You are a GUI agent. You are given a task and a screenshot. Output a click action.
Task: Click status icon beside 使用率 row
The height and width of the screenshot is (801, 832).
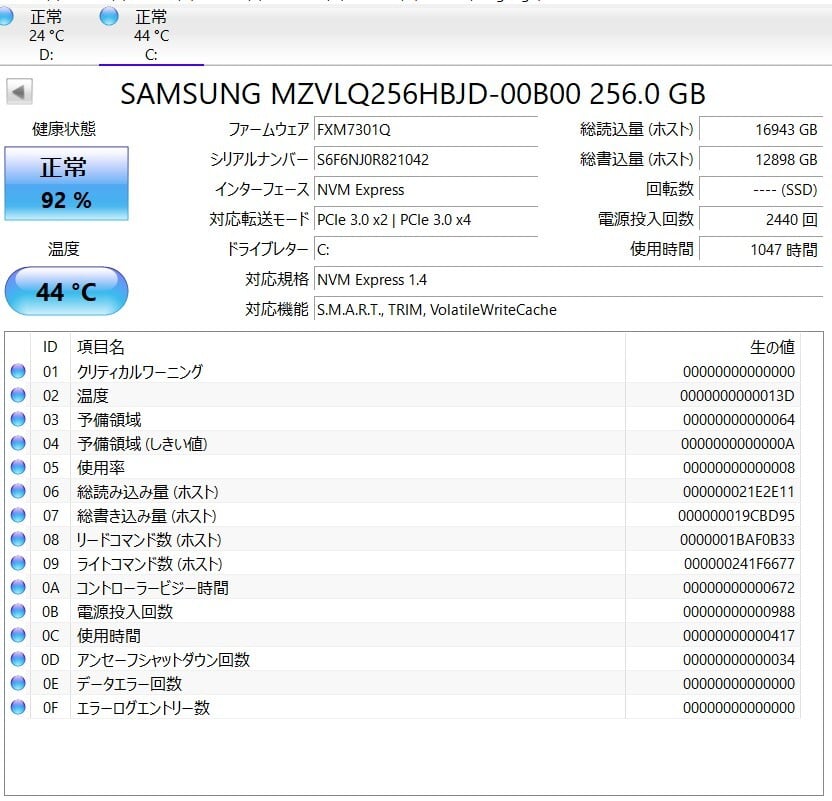pos(18,468)
